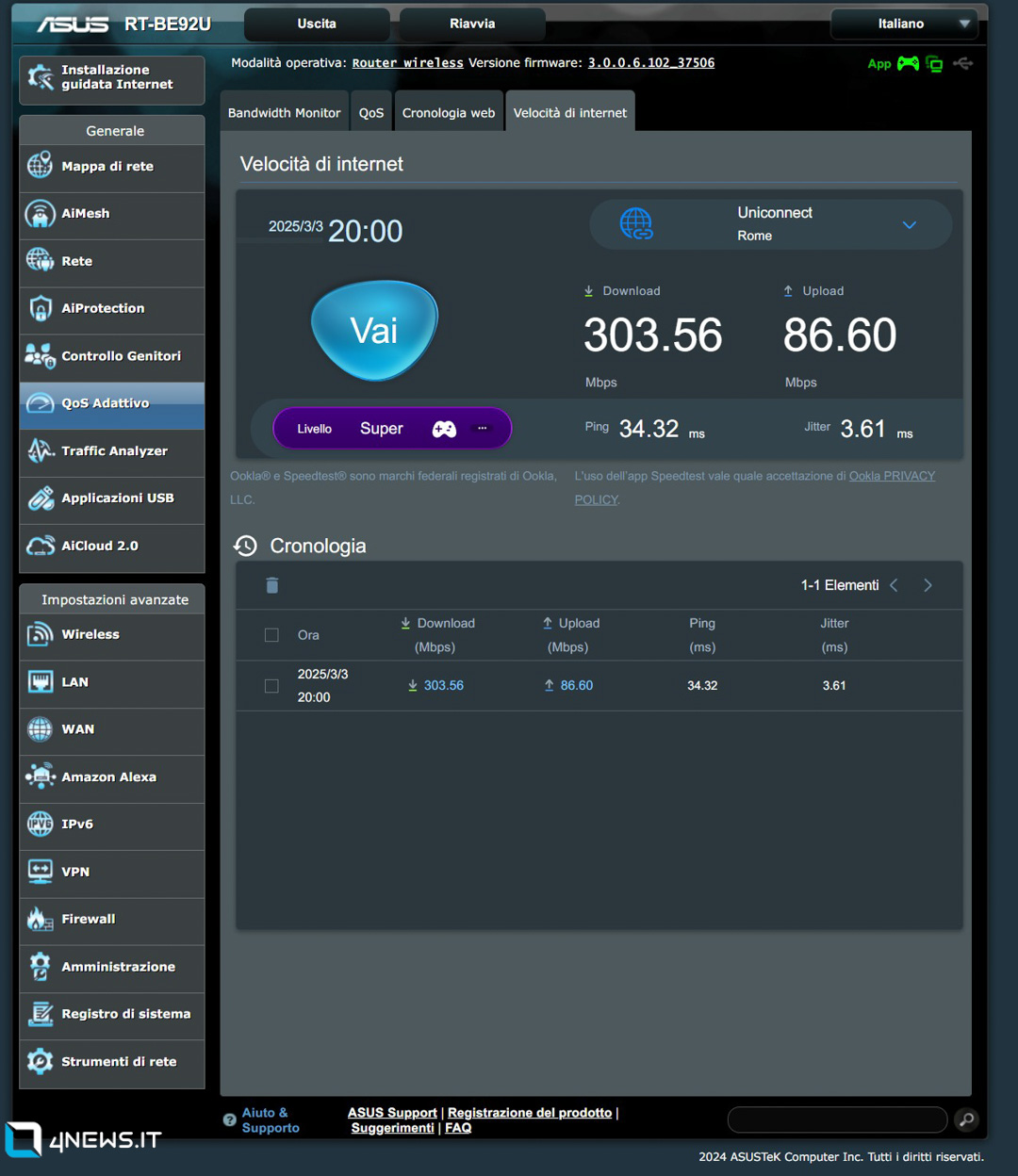Click upload value 86.60 in history row

click(577, 685)
